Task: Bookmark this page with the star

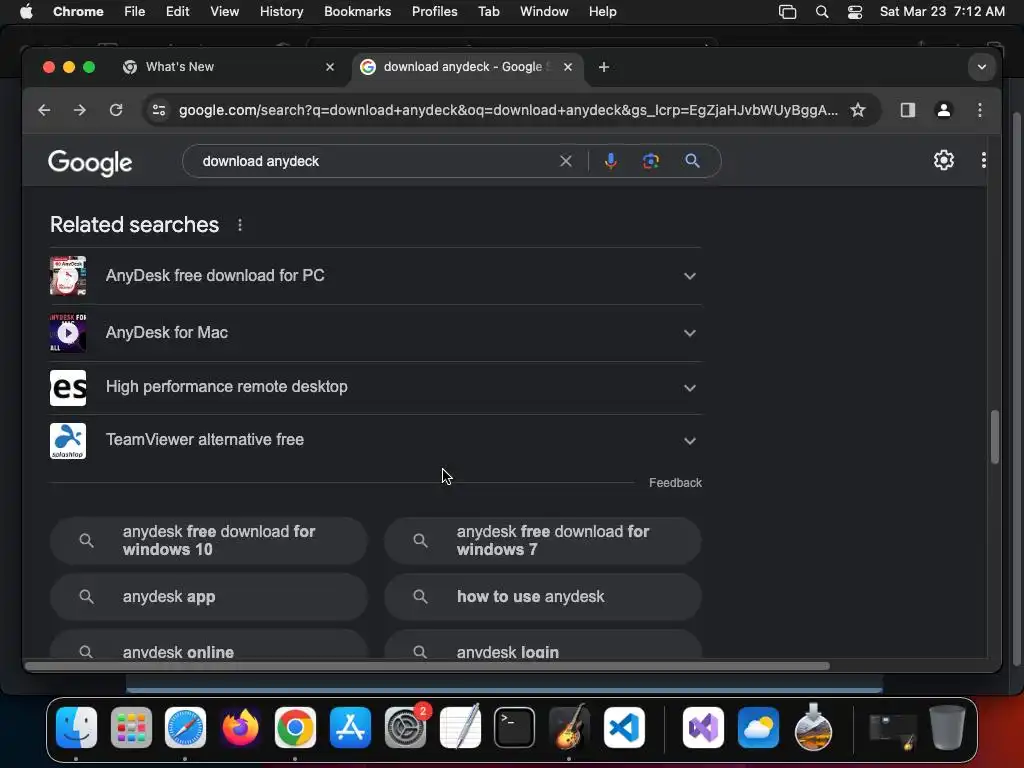Action: click(857, 110)
